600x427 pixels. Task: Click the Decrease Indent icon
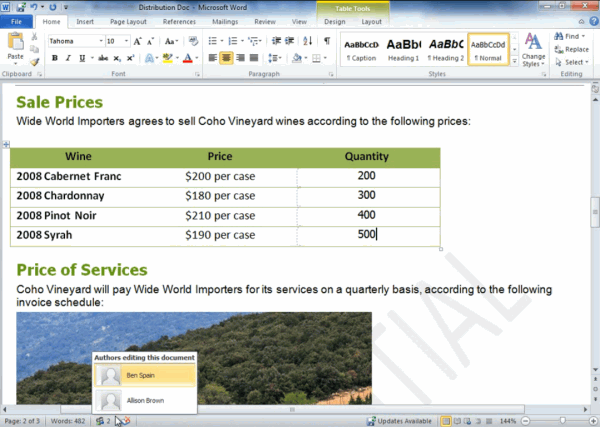276,41
